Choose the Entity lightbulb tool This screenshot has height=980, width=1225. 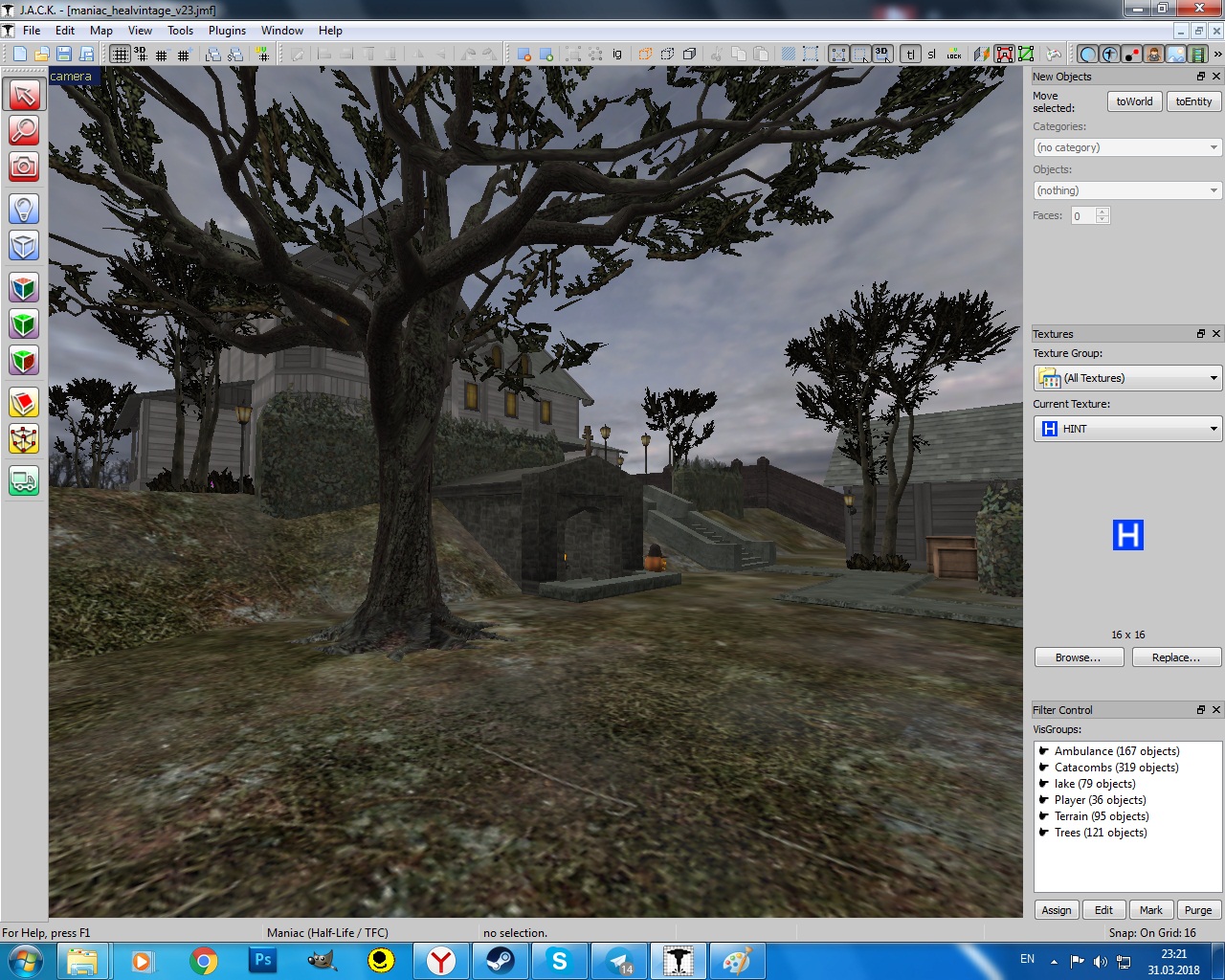coord(24,209)
